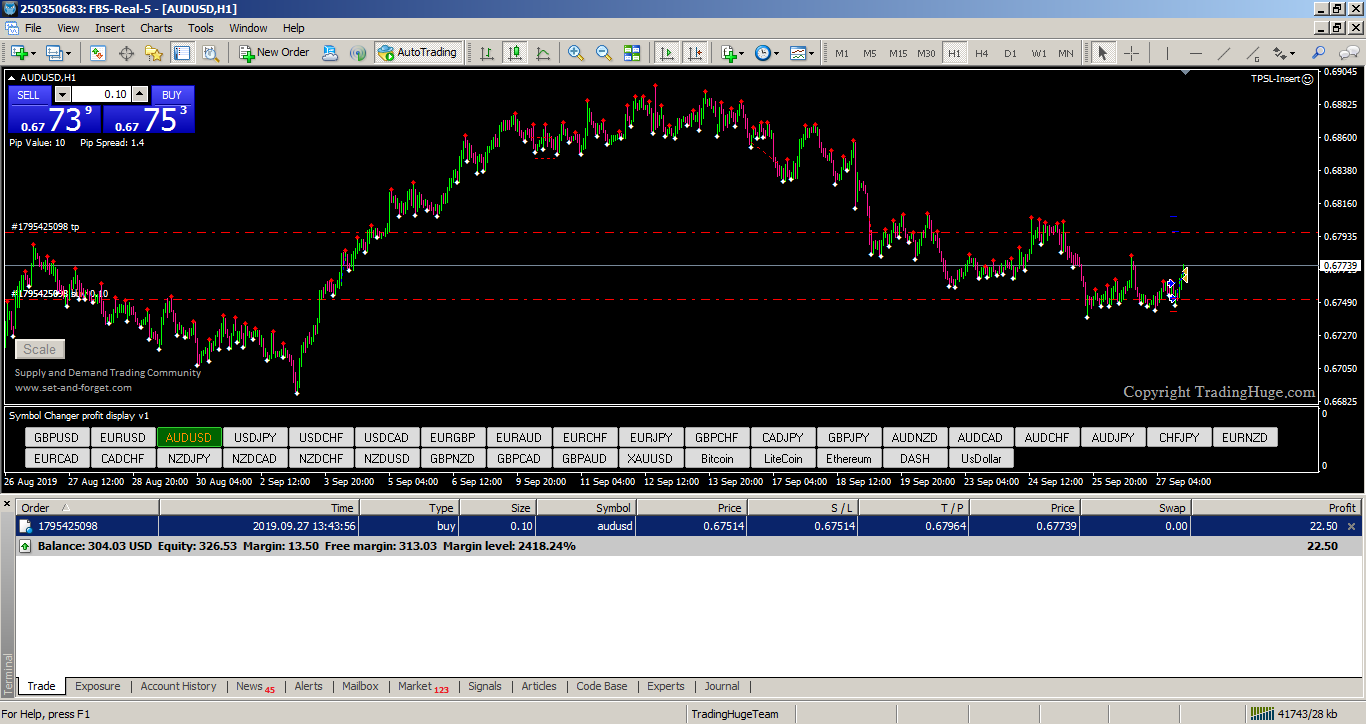Switch to M30 timeframe
This screenshot has width=1366, height=724.
926,53
